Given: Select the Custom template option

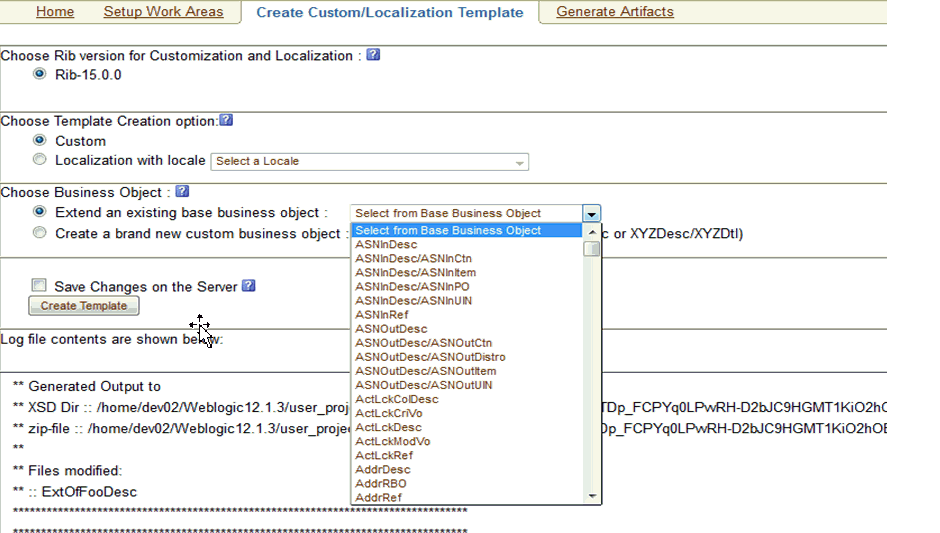Looking at the screenshot, I should click(40, 140).
